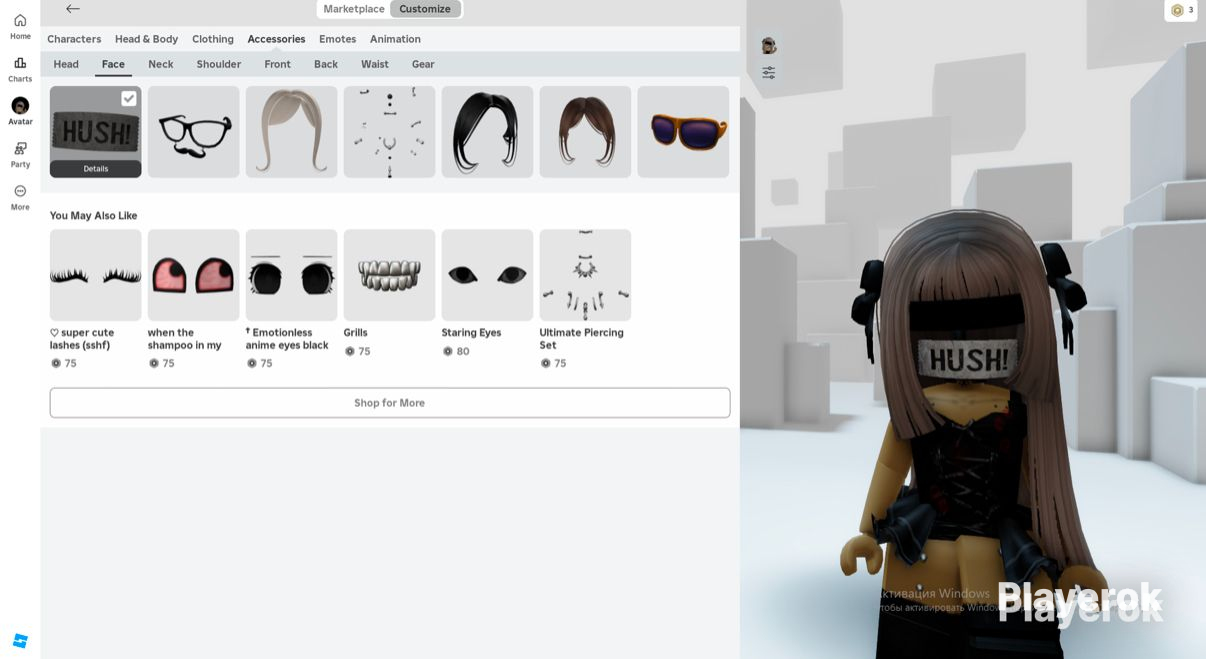The width and height of the screenshot is (1206, 659).
Task: Open the Characters category
Action: 74,39
